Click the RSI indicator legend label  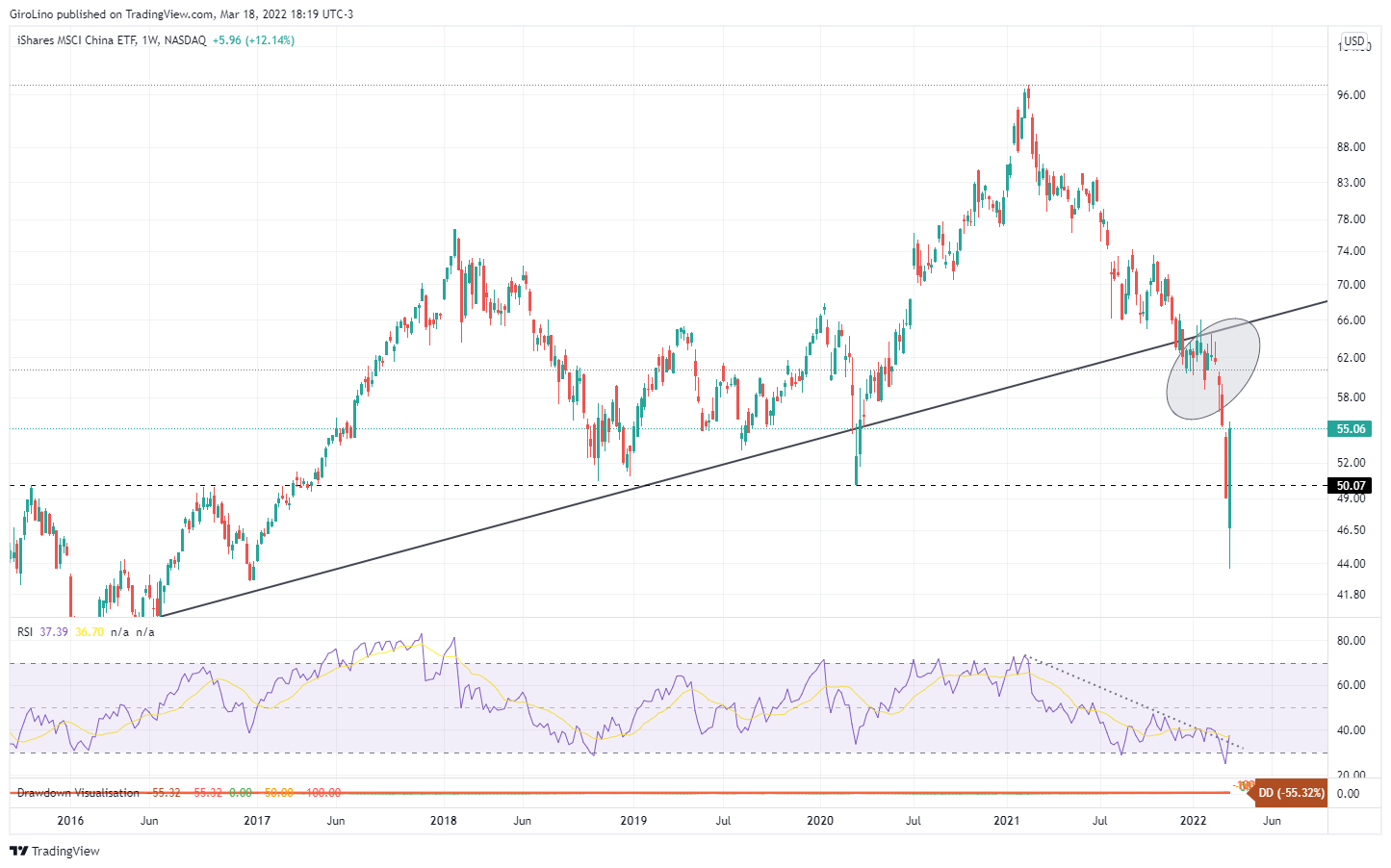[25, 632]
